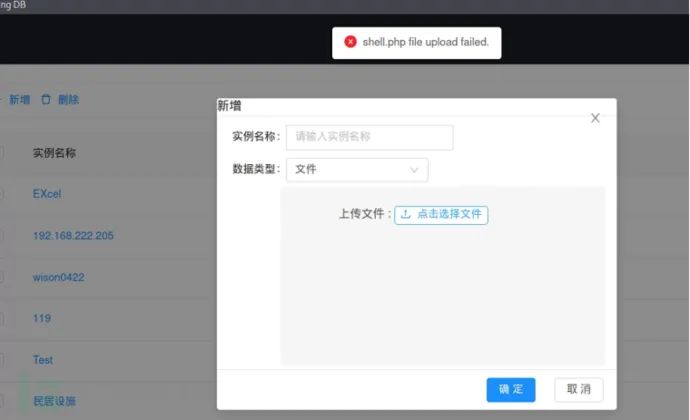Viewport: 690px width, 420px height.
Task: Open the Test instance link
Action: click(43, 360)
